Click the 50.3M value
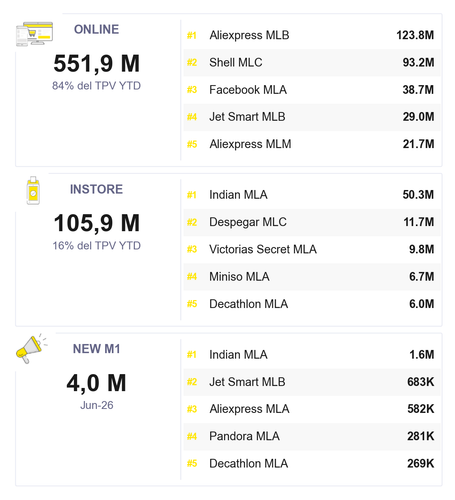455x500 pixels. point(418,195)
